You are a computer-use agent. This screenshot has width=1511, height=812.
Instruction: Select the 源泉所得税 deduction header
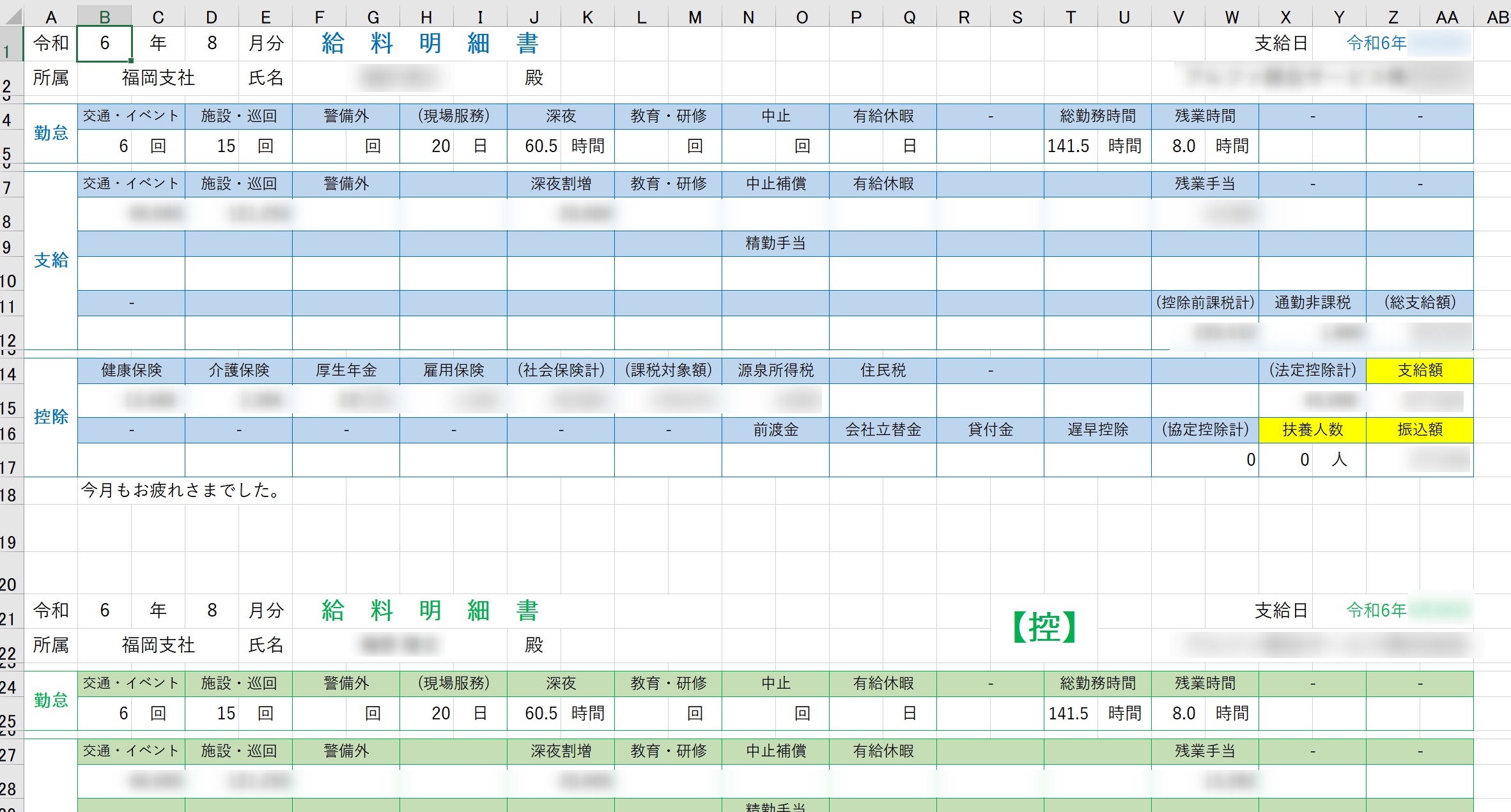click(x=775, y=371)
